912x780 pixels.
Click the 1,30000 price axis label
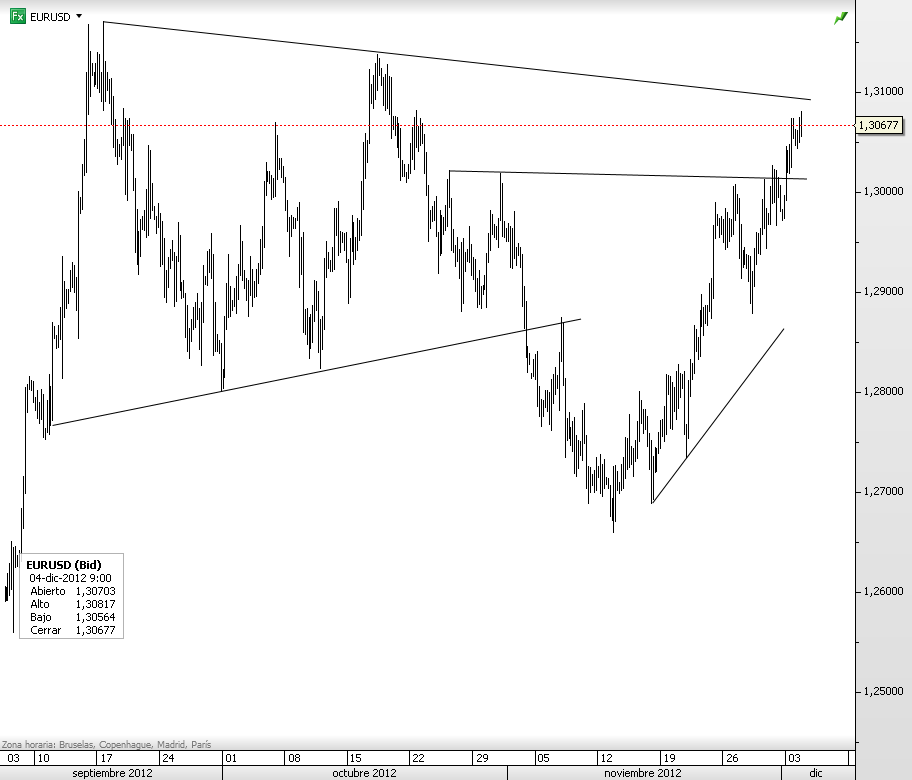pos(884,191)
